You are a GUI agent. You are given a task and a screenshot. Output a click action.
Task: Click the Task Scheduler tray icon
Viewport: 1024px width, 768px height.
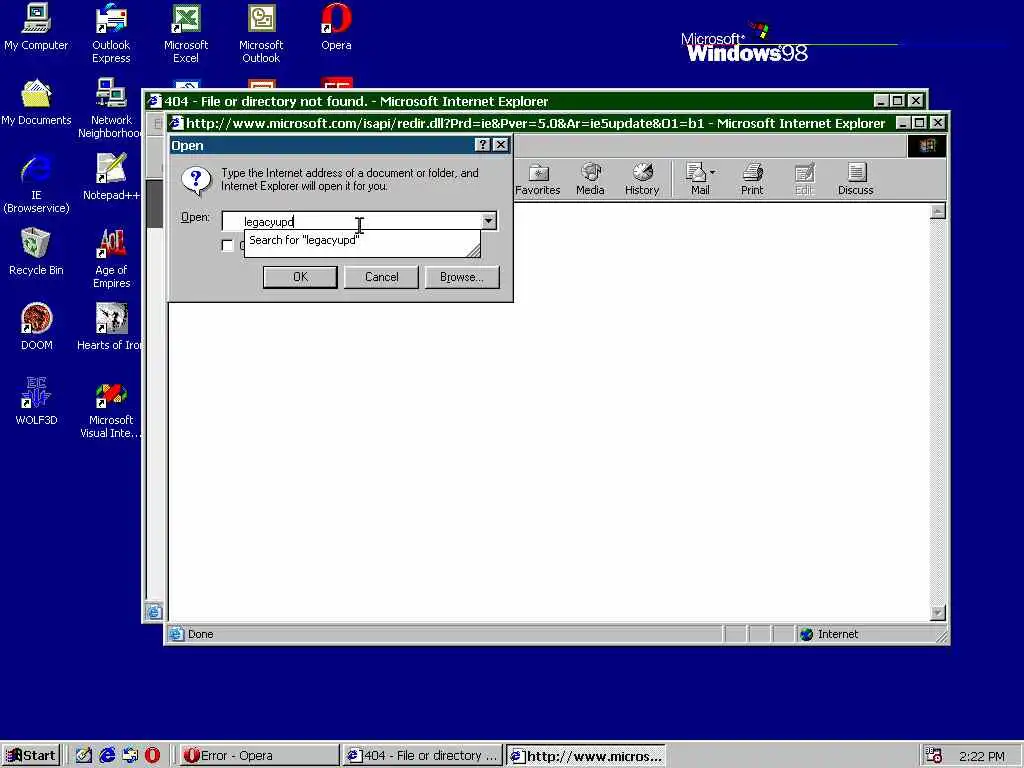(x=934, y=756)
